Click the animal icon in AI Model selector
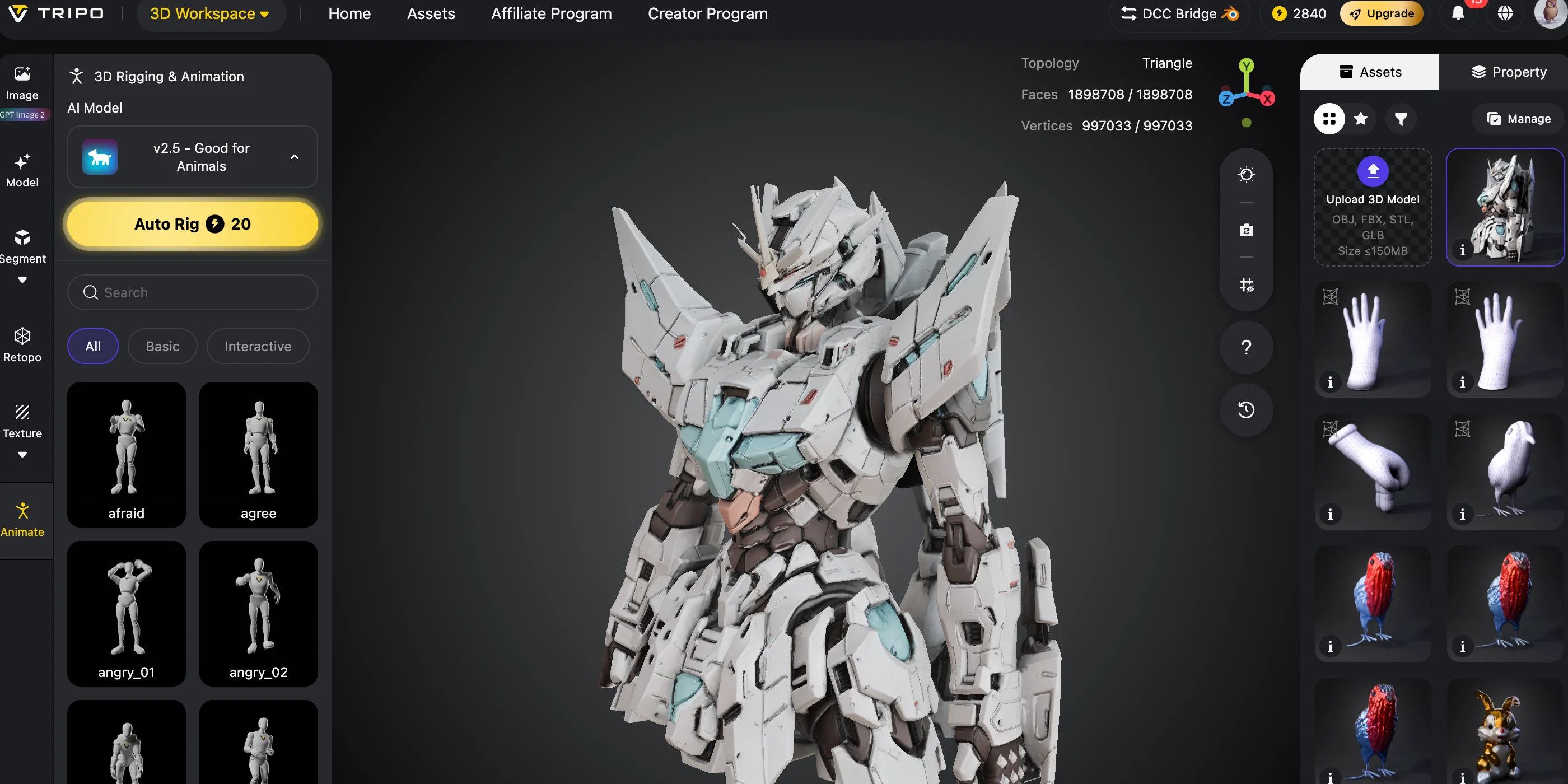Image resolution: width=1568 pixels, height=784 pixels. [100, 157]
